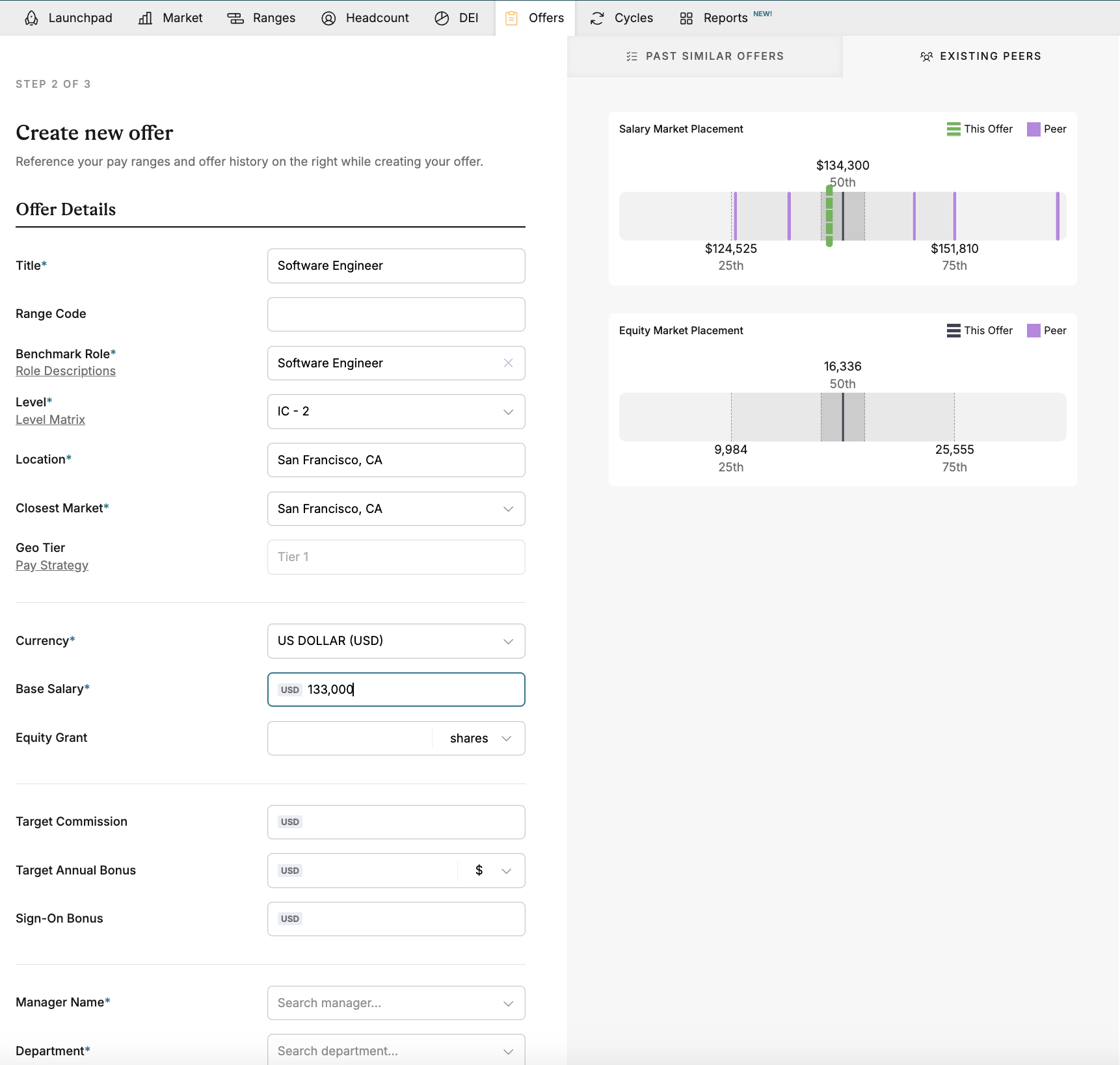Click the Market bar chart icon
Screen dimensions: 1120x1065
[146, 18]
